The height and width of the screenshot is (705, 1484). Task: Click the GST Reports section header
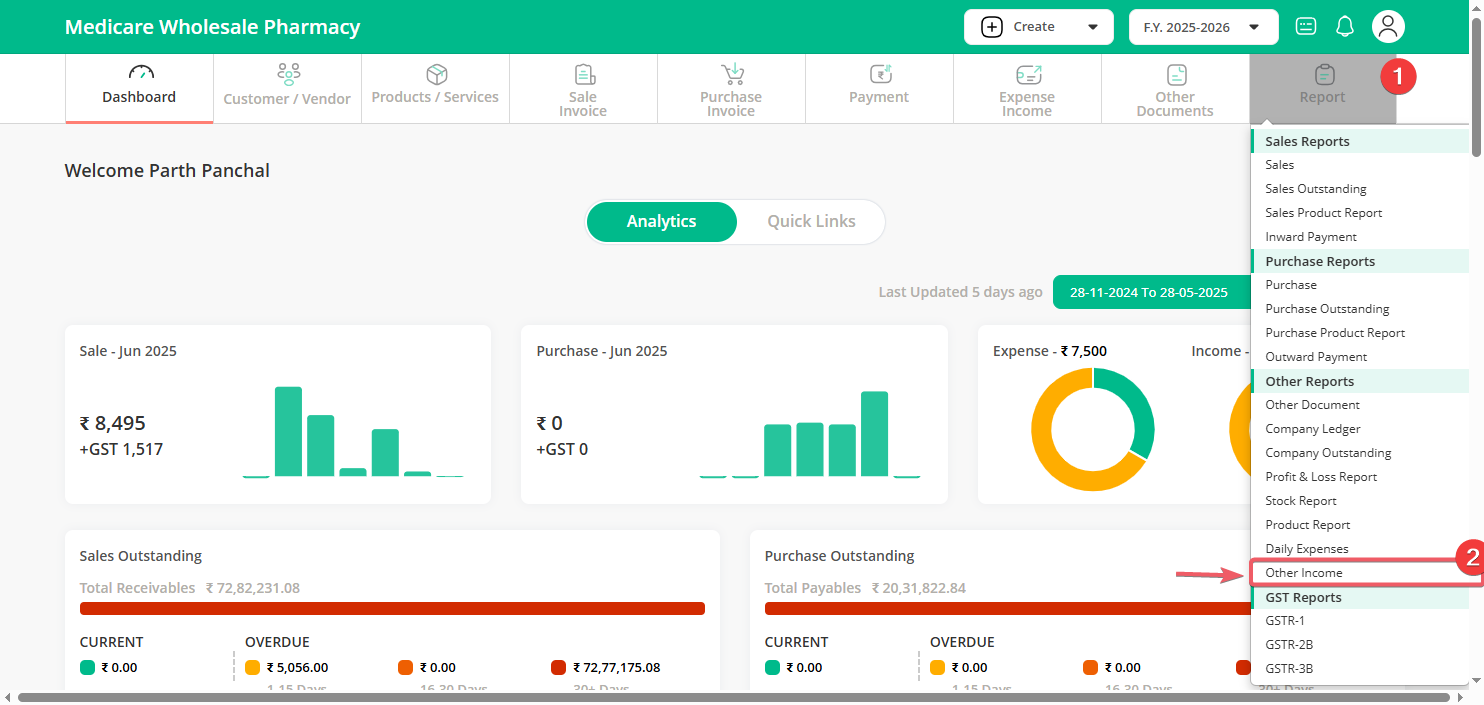1361,597
